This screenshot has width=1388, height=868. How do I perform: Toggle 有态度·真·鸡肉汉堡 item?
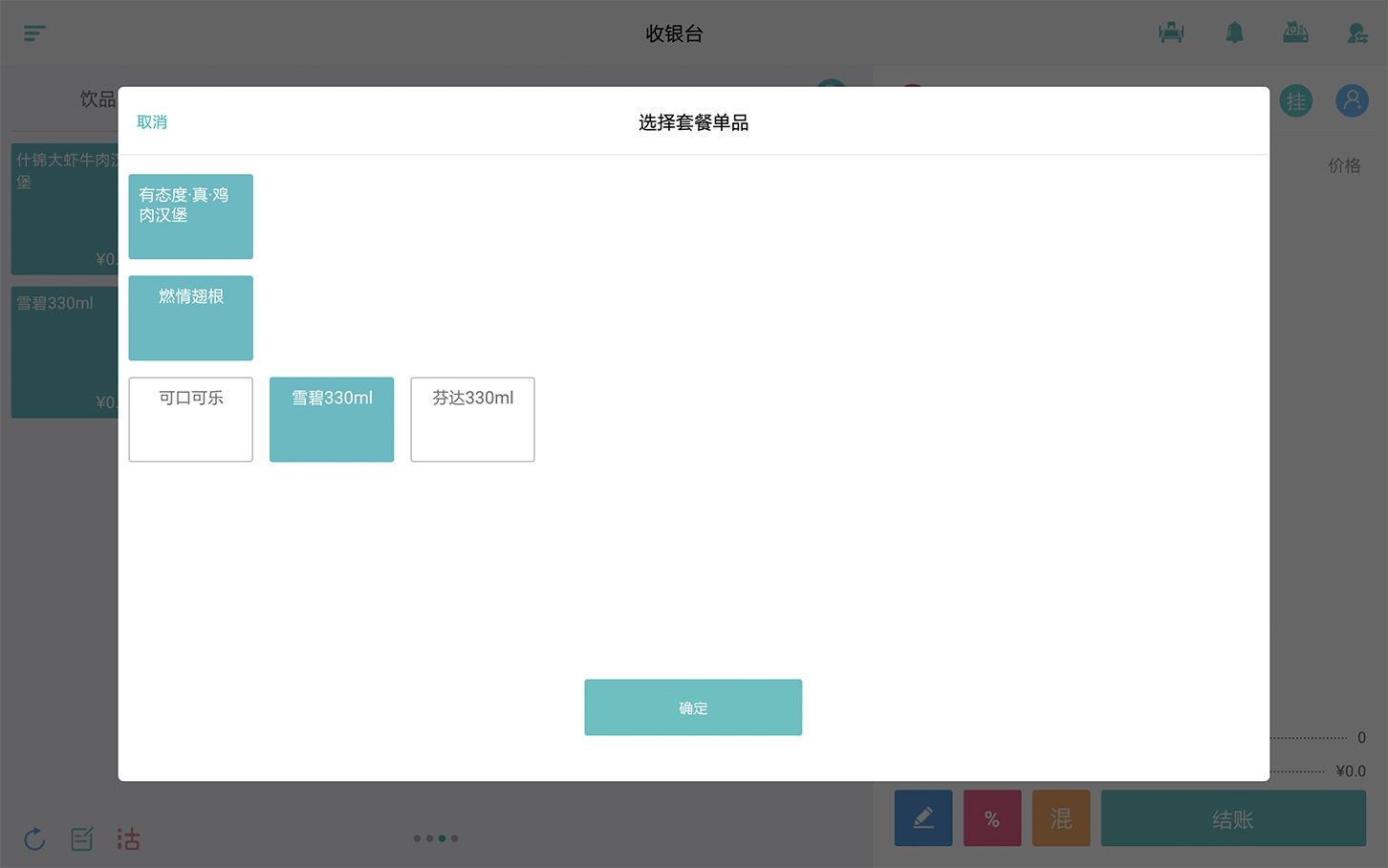point(191,216)
